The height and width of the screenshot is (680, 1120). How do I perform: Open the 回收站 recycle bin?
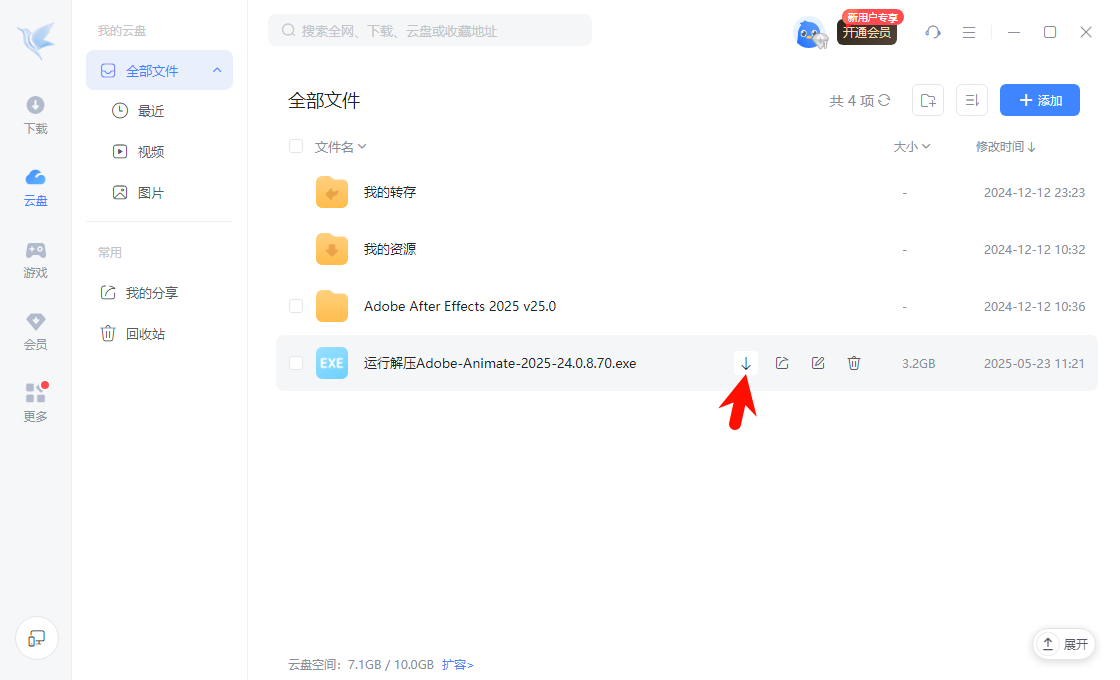tap(133, 334)
